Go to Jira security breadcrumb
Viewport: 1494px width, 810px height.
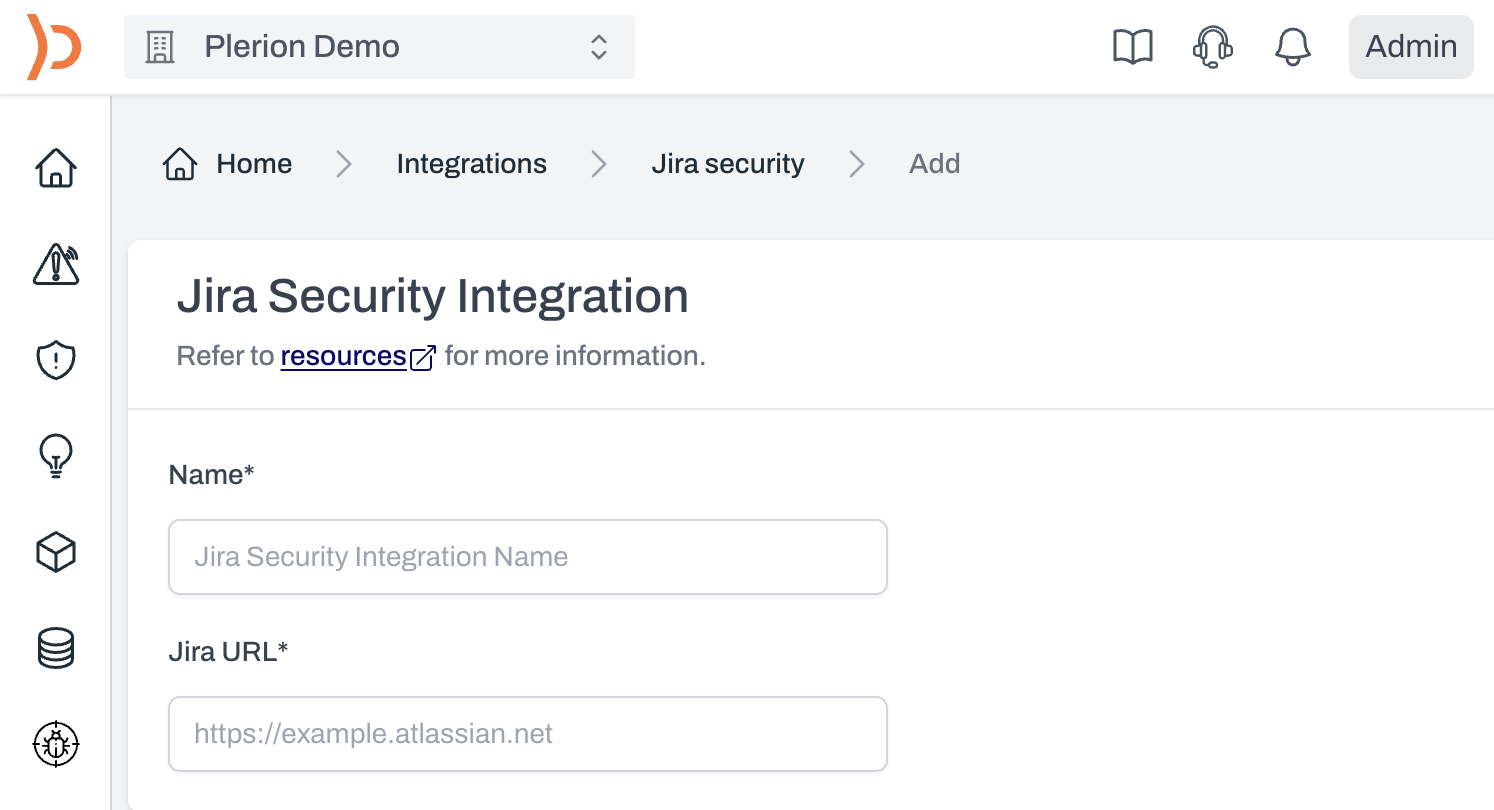coord(728,164)
